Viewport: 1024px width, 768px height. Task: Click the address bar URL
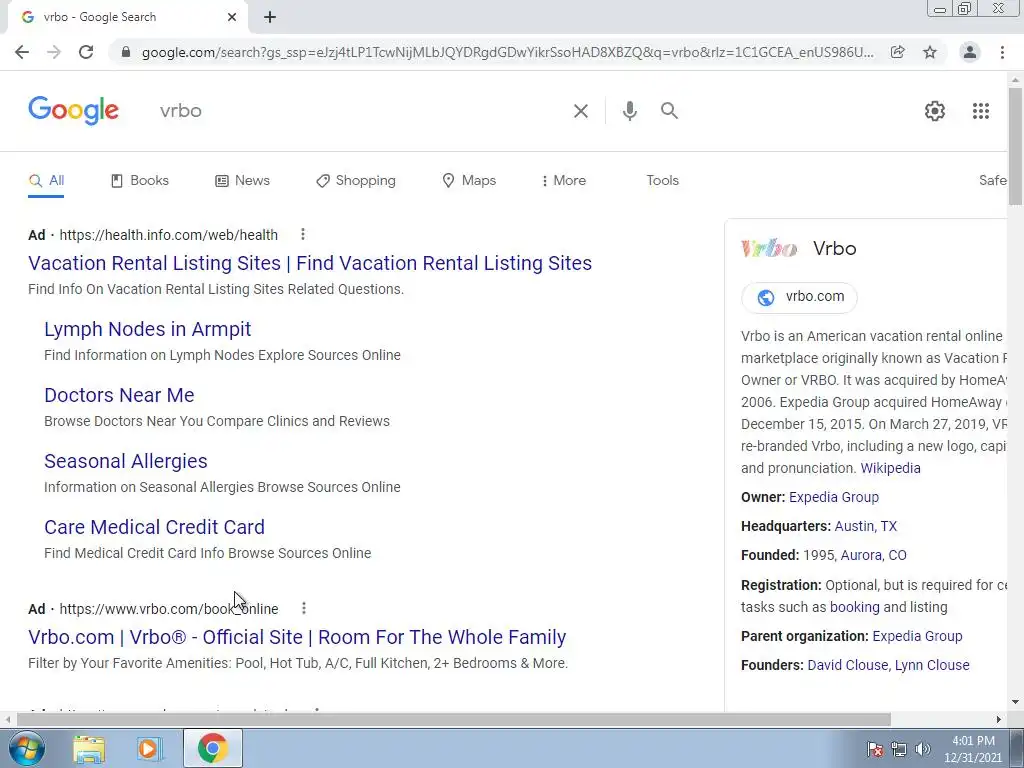(507, 52)
